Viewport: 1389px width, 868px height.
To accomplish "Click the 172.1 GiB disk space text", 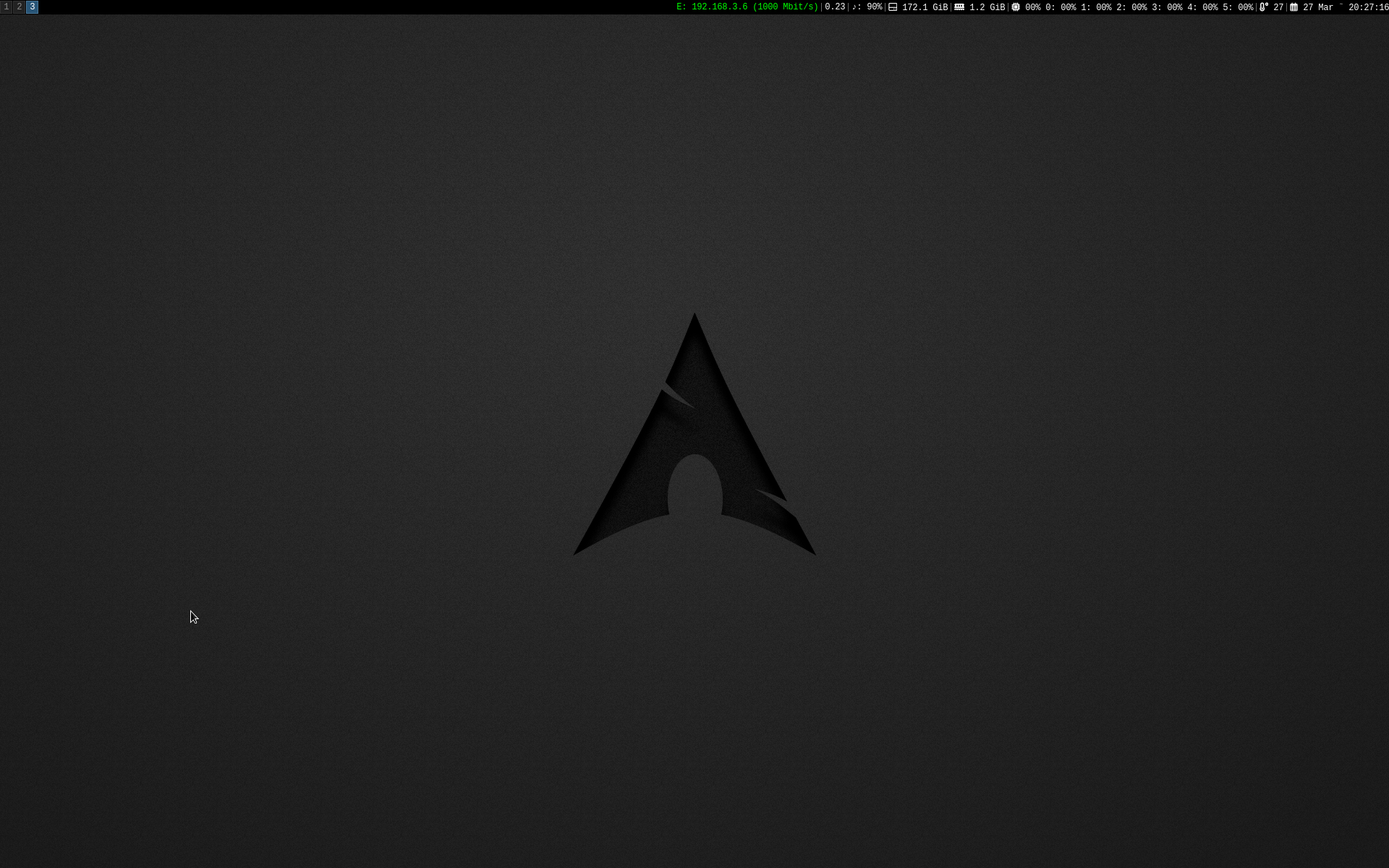I will (925, 7).
